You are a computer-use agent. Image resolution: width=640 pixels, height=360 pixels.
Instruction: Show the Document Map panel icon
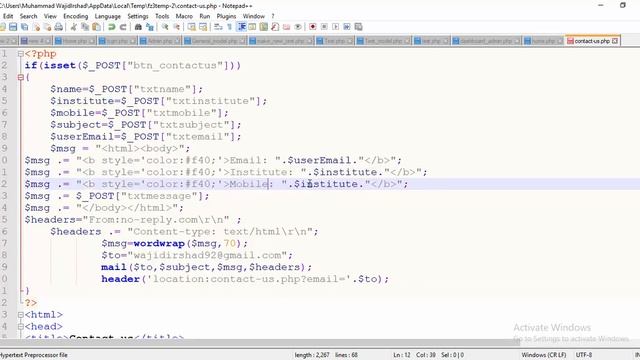[x=264, y=27]
